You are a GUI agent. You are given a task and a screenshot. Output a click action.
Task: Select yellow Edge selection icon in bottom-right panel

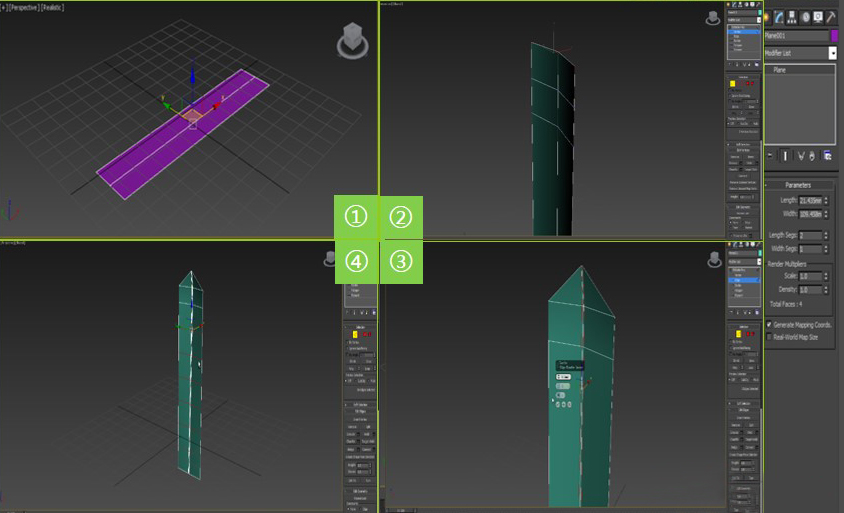pyautogui.click(x=738, y=334)
